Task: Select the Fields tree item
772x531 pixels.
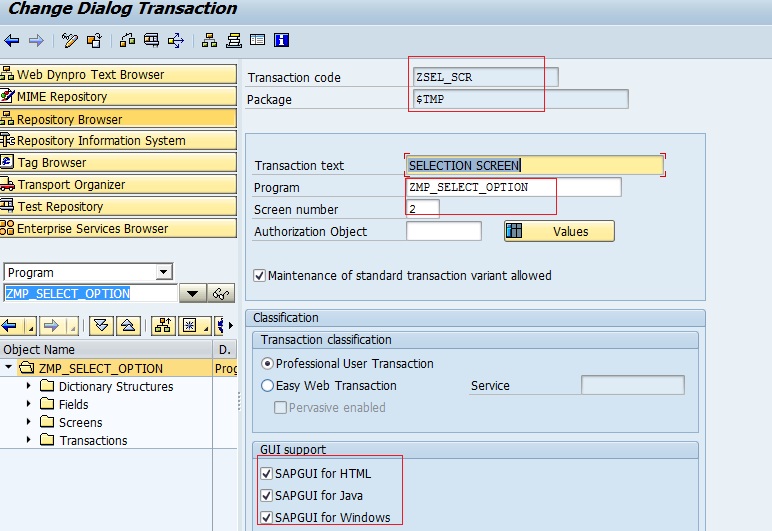Action: (73, 405)
